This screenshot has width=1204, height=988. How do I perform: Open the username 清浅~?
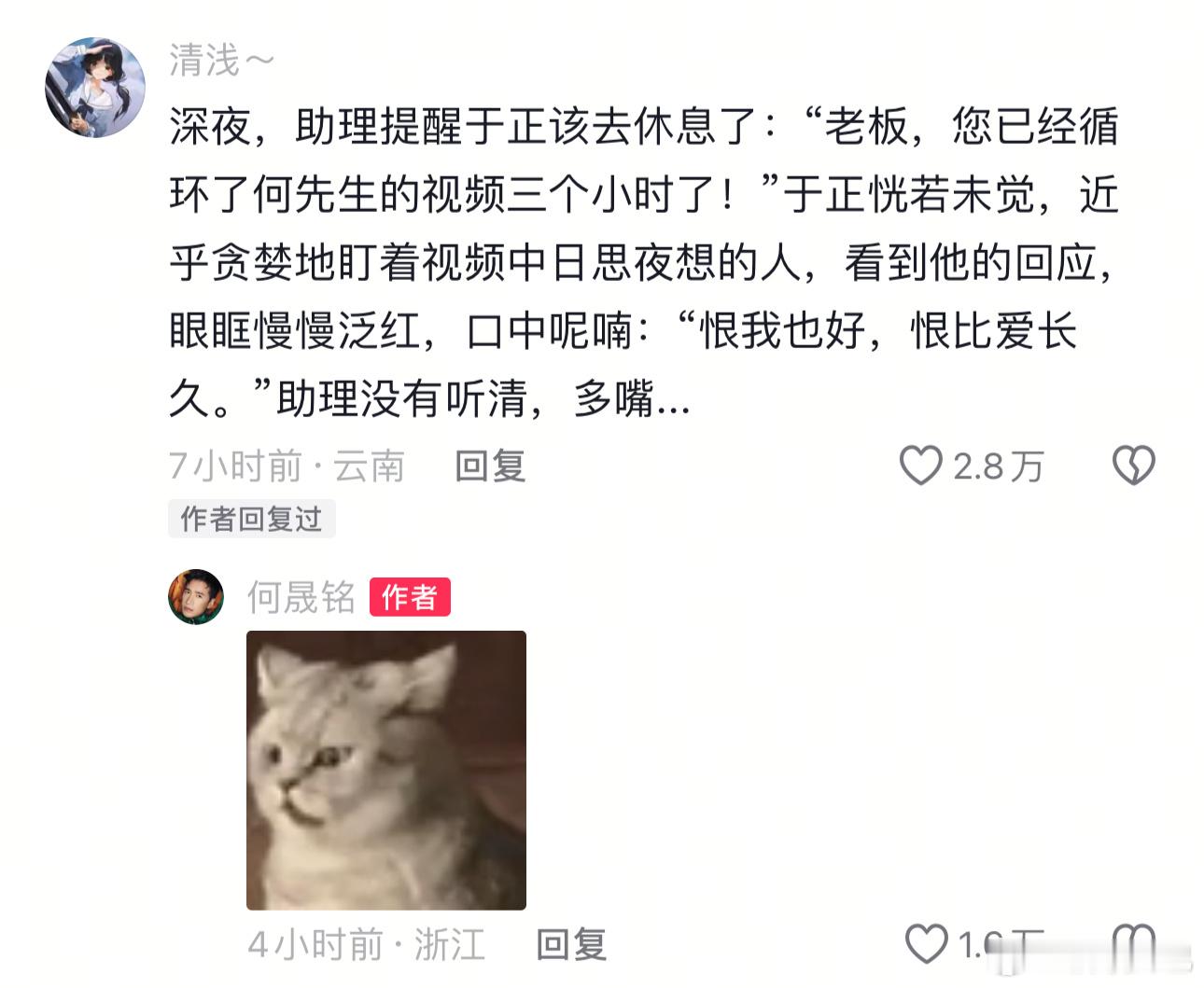[222, 60]
